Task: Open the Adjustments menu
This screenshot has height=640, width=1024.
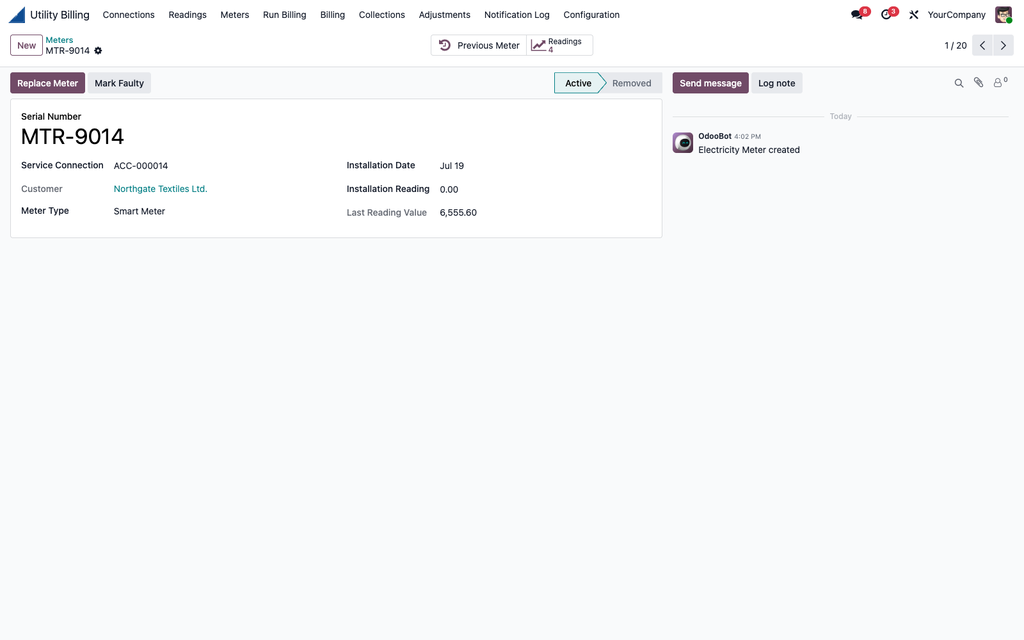Action: coord(445,14)
